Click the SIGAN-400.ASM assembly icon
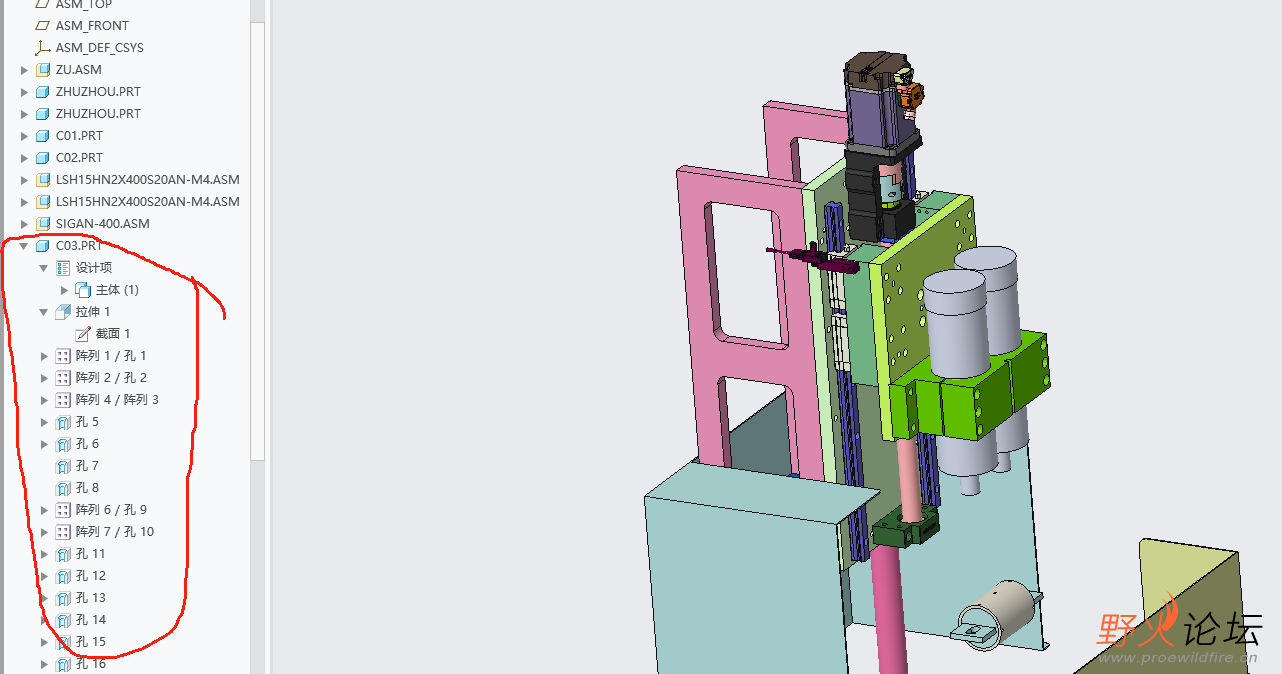Screen dimensions: 1282x674 coord(43,224)
